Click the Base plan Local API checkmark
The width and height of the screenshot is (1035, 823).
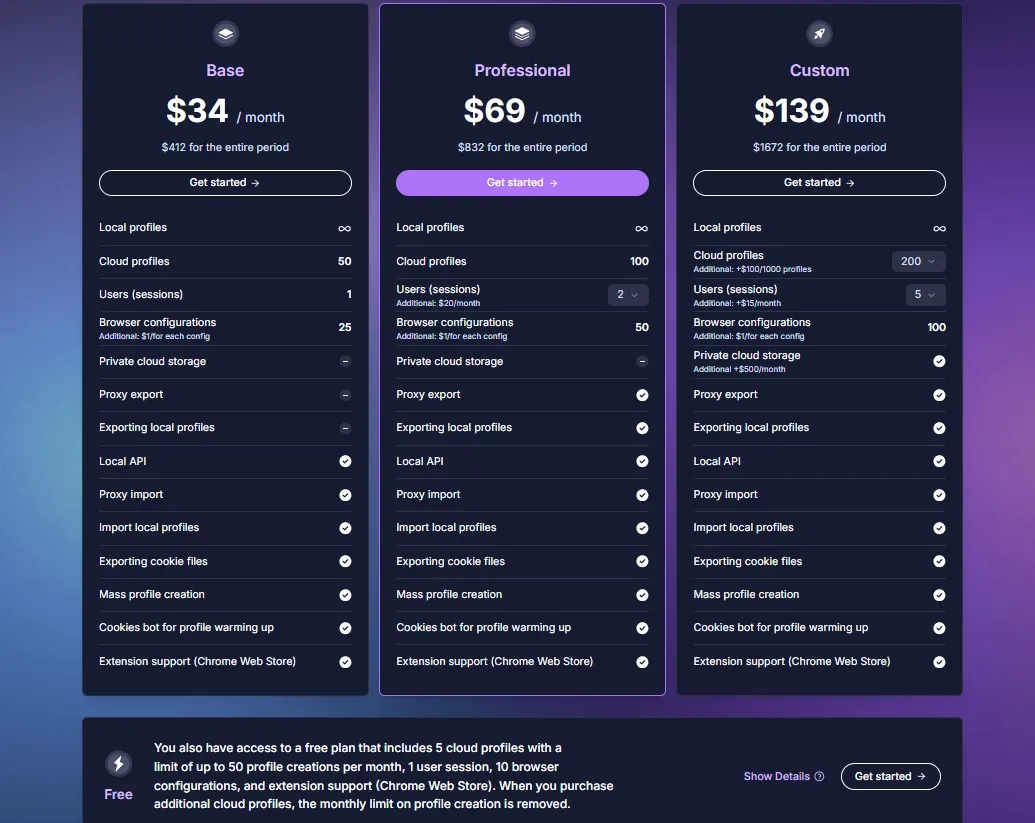[x=345, y=461]
